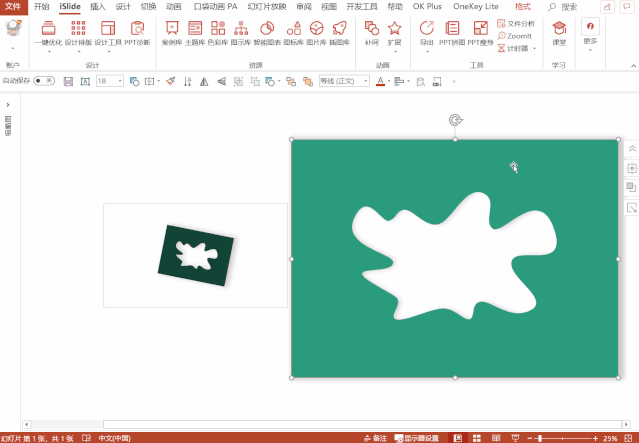Open font color dropdown arrow

389,82
